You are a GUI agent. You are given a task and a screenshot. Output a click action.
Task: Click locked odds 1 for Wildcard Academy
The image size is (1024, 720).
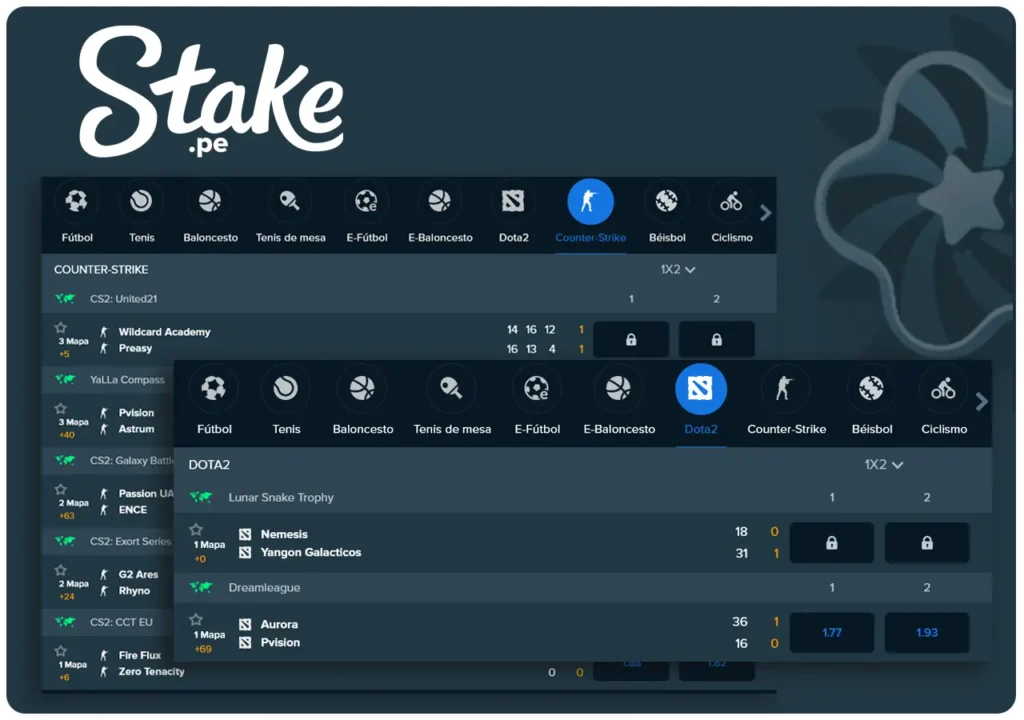click(x=631, y=339)
